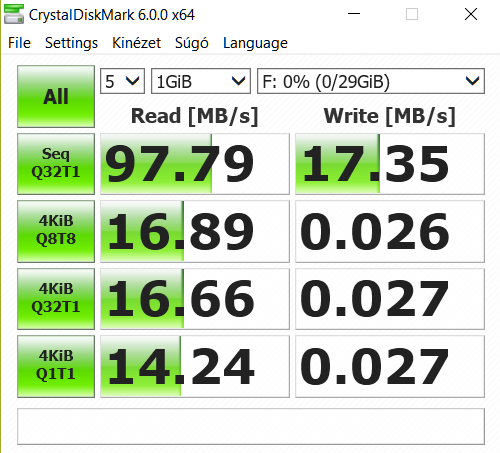Click the CrystalDiskMark app icon in title bar
The image size is (500, 453).
14,14
